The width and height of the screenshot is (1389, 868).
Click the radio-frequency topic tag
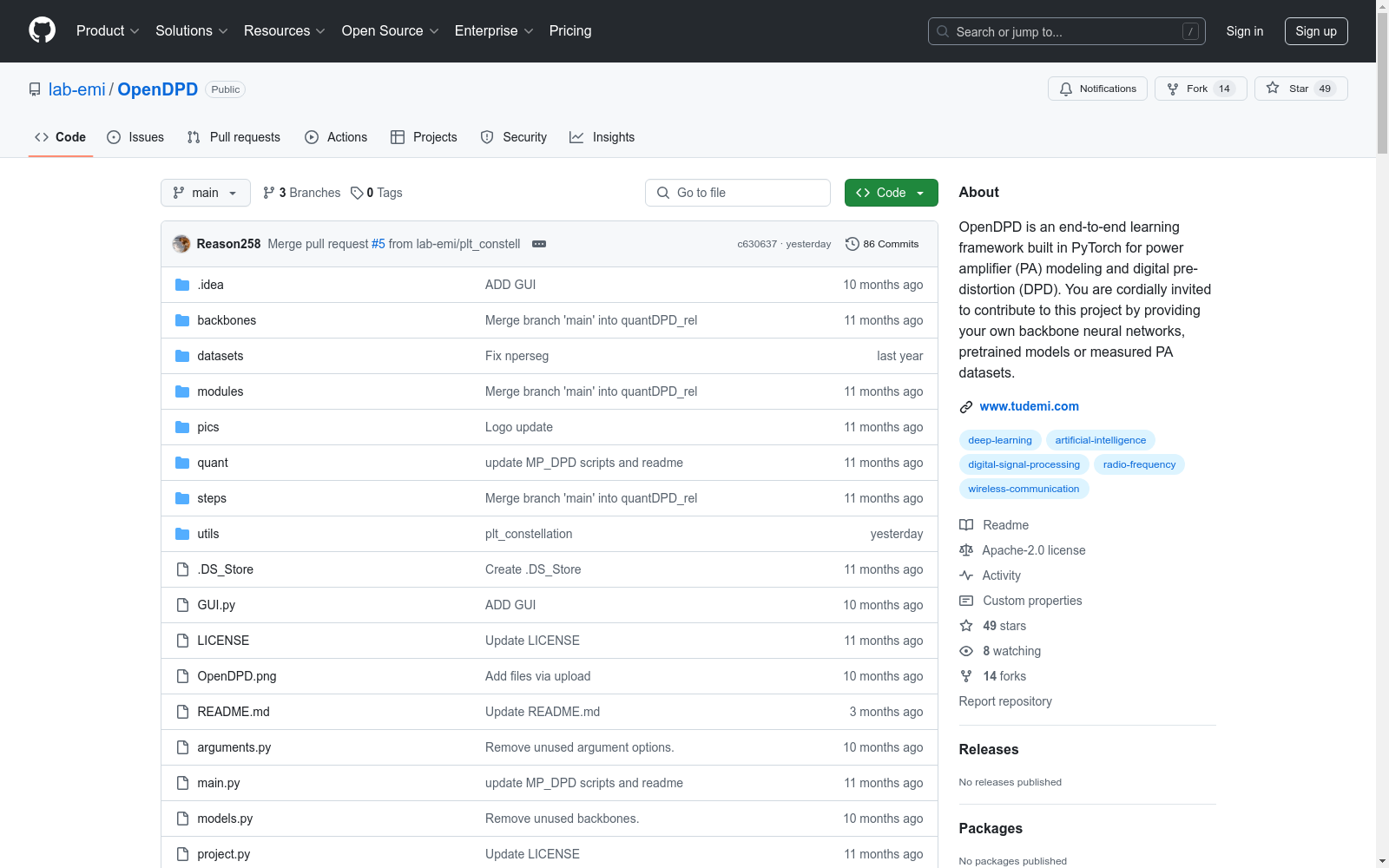tap(1139, 464)
